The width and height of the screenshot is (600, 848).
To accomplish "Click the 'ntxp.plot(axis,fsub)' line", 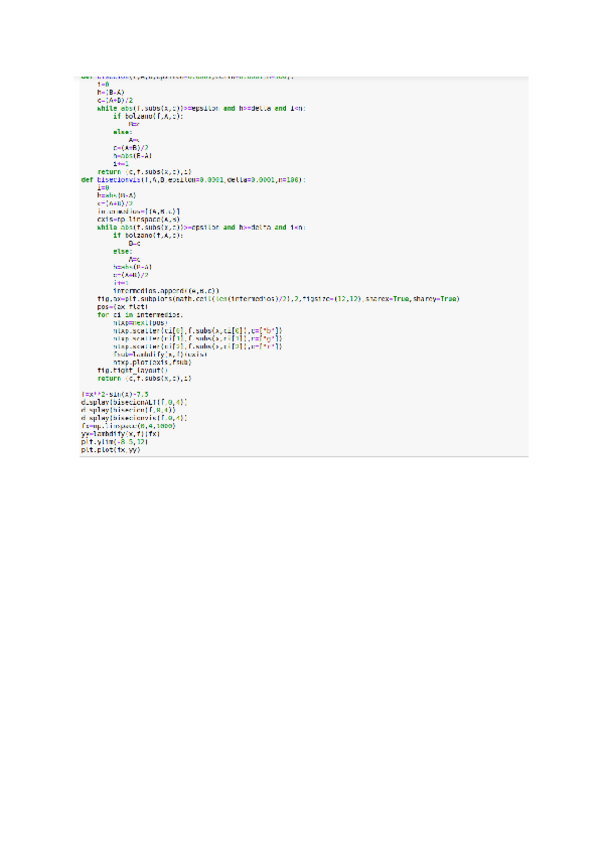I will pos(152,362).
